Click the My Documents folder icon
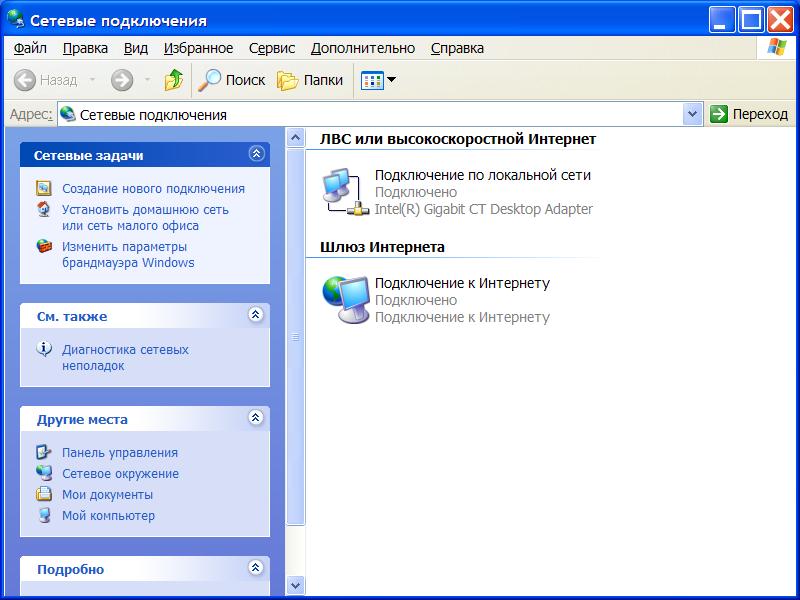The image size is (800, 600). 44,494
